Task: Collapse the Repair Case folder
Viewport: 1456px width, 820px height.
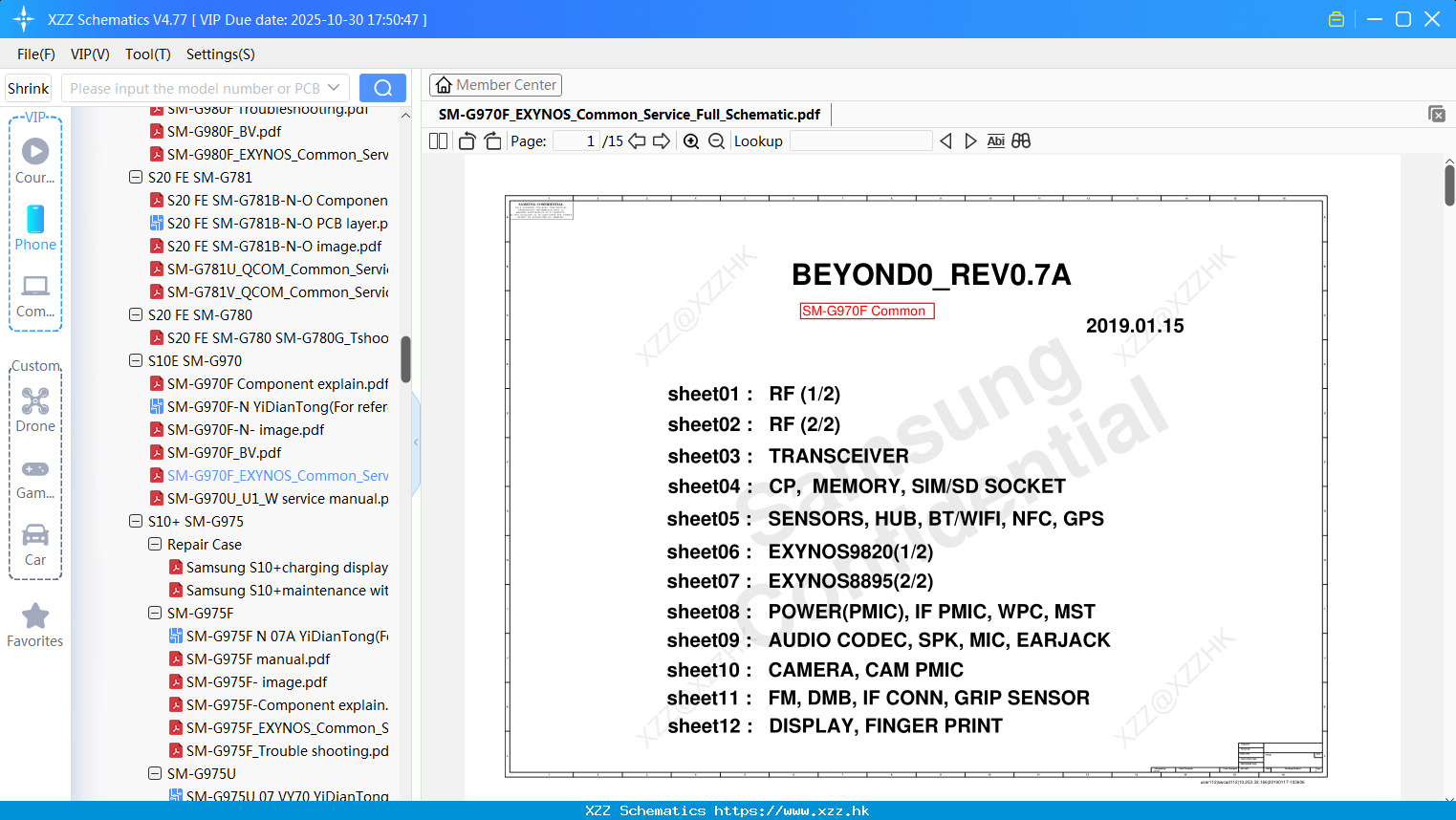Action: (x=155, y=544)
